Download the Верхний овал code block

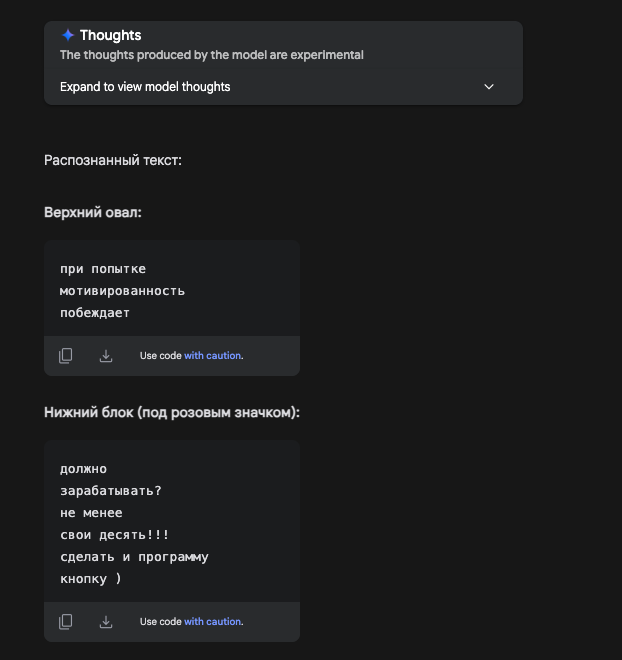tap(106, 356)
